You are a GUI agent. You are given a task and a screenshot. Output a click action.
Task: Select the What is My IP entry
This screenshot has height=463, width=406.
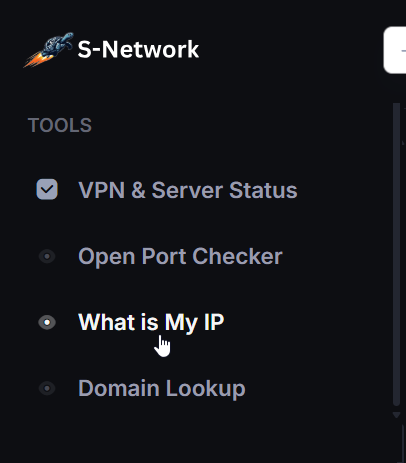coord(151,322)
